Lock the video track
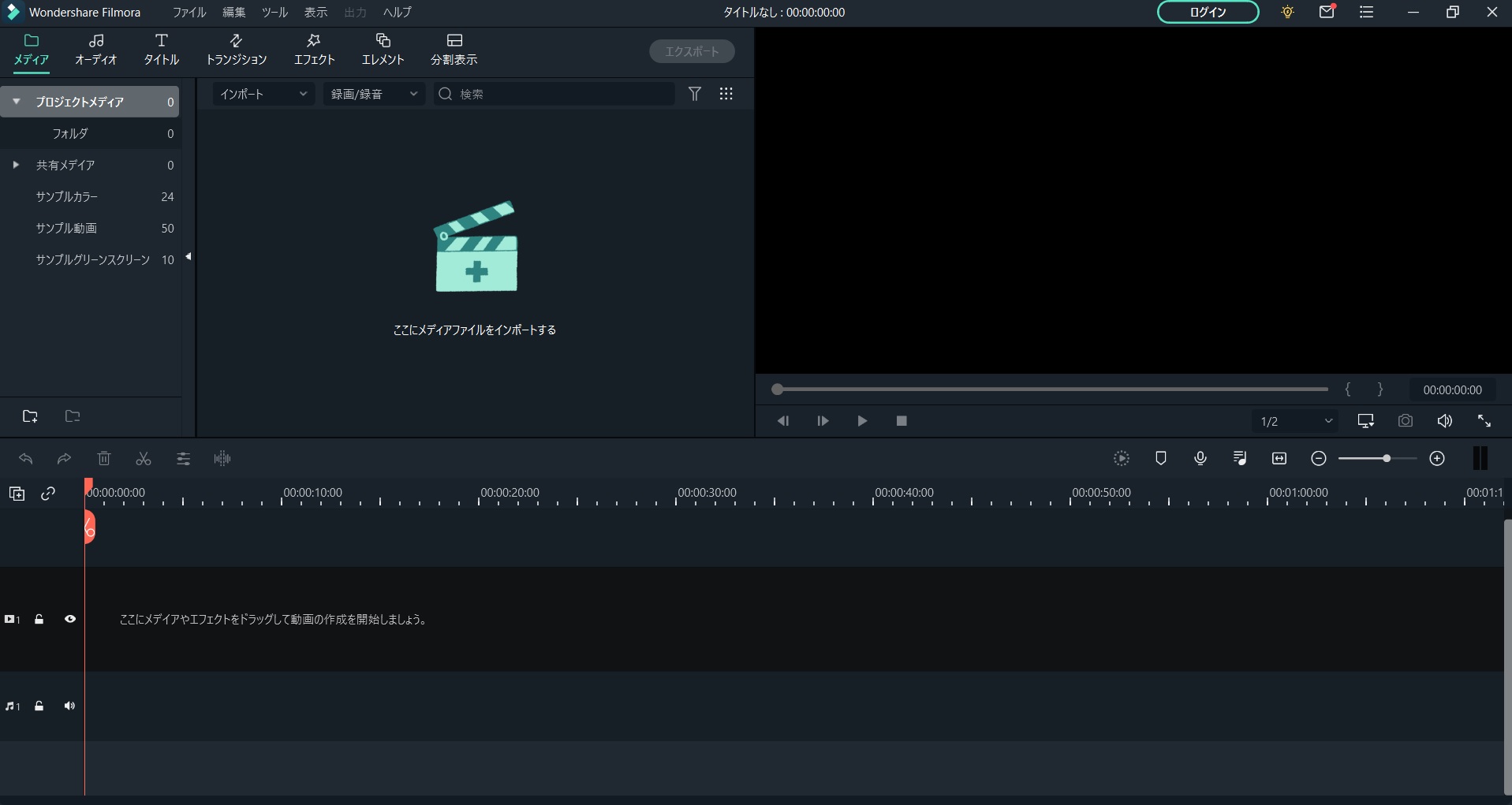This screenshot has width=1512, height=805. click(39, 619)
